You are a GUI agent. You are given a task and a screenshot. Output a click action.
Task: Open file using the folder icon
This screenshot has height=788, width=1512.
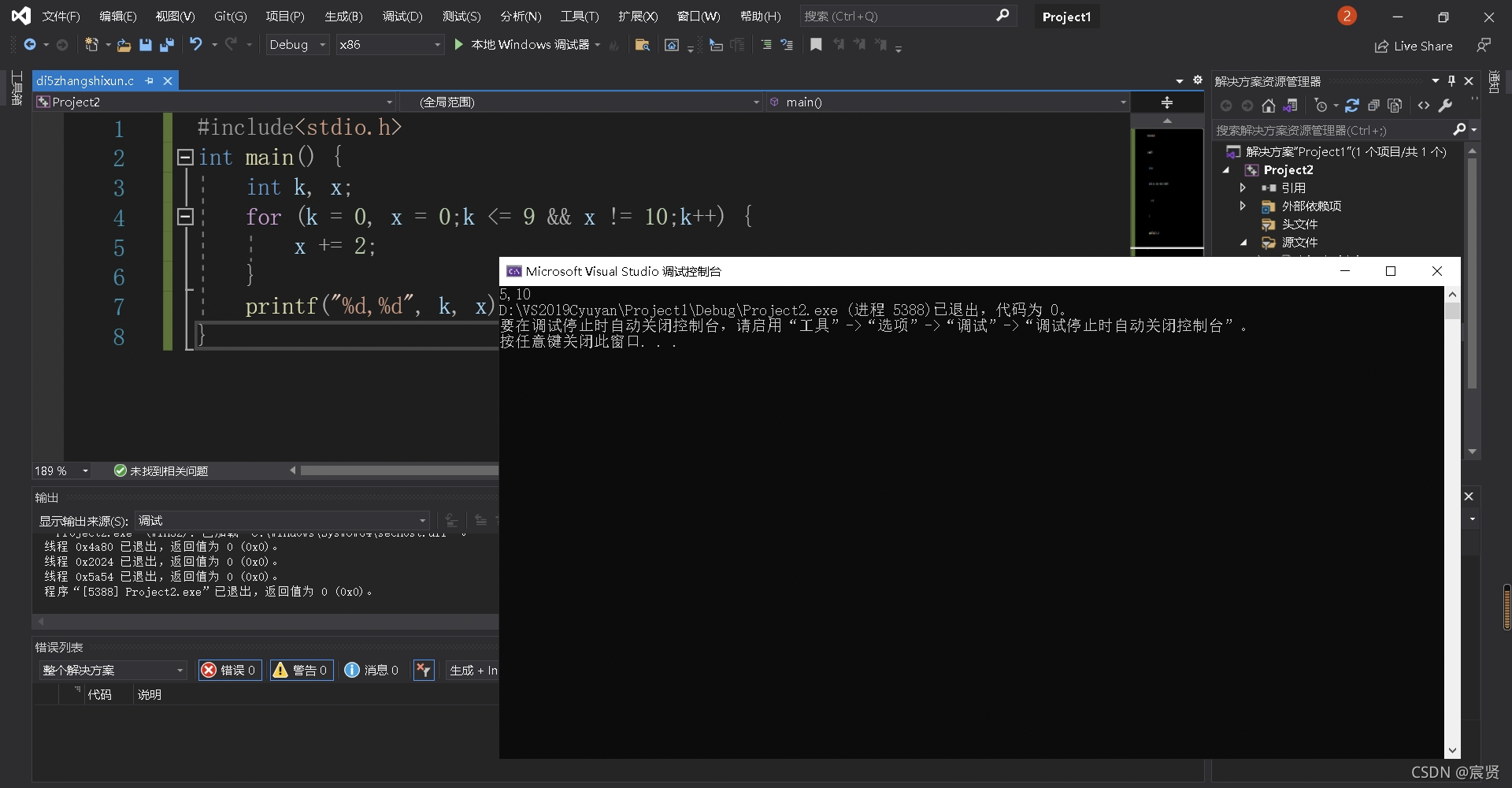pos(124,45)
